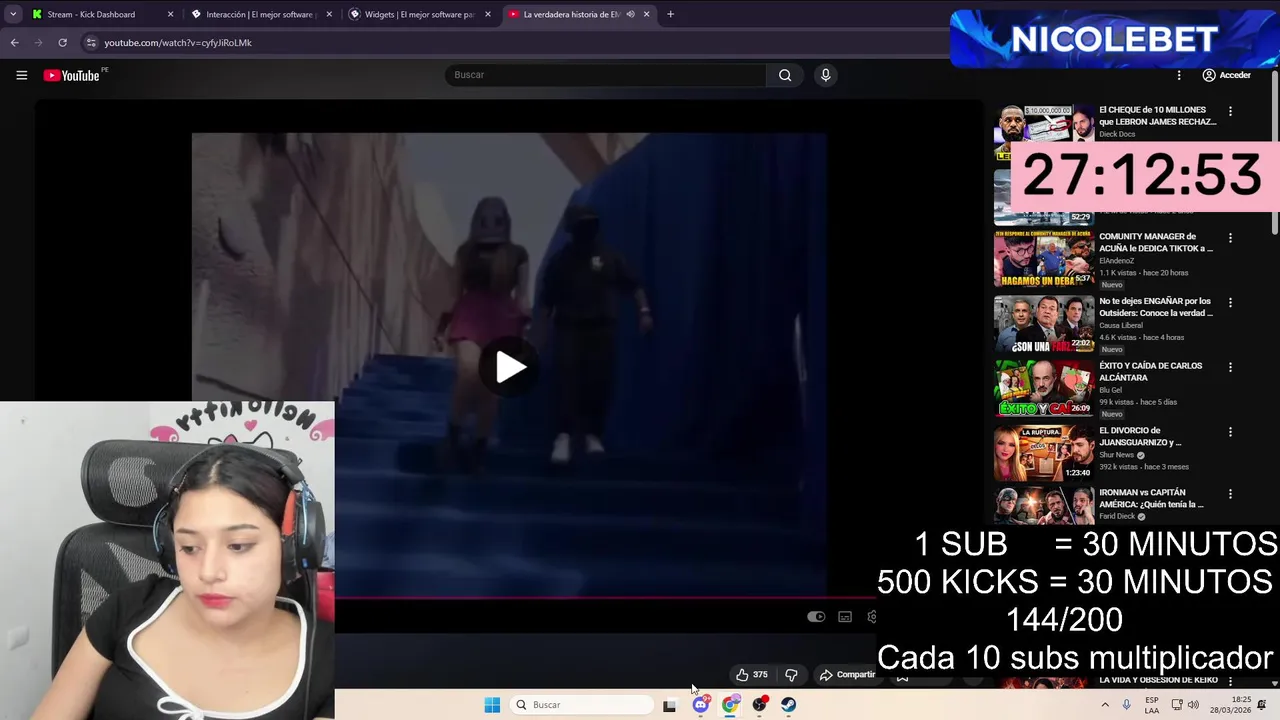The height and width of the screenshot is (720, 1280).
Task: Open Chrome from the taskbar
Action: [x=730, y=705]
